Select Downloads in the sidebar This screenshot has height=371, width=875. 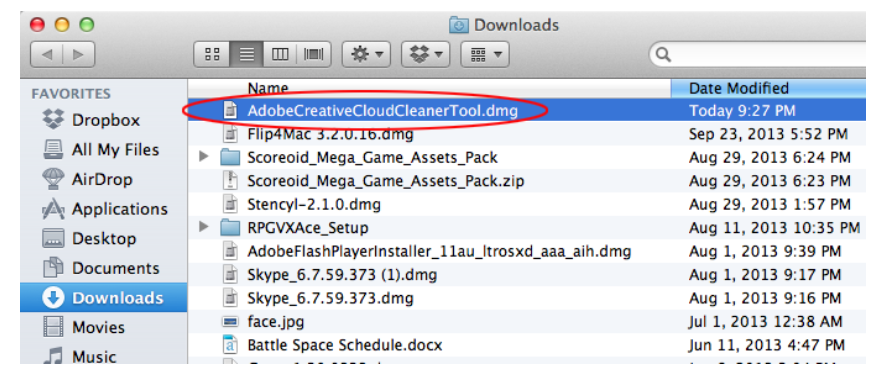(x=104, y=297)
